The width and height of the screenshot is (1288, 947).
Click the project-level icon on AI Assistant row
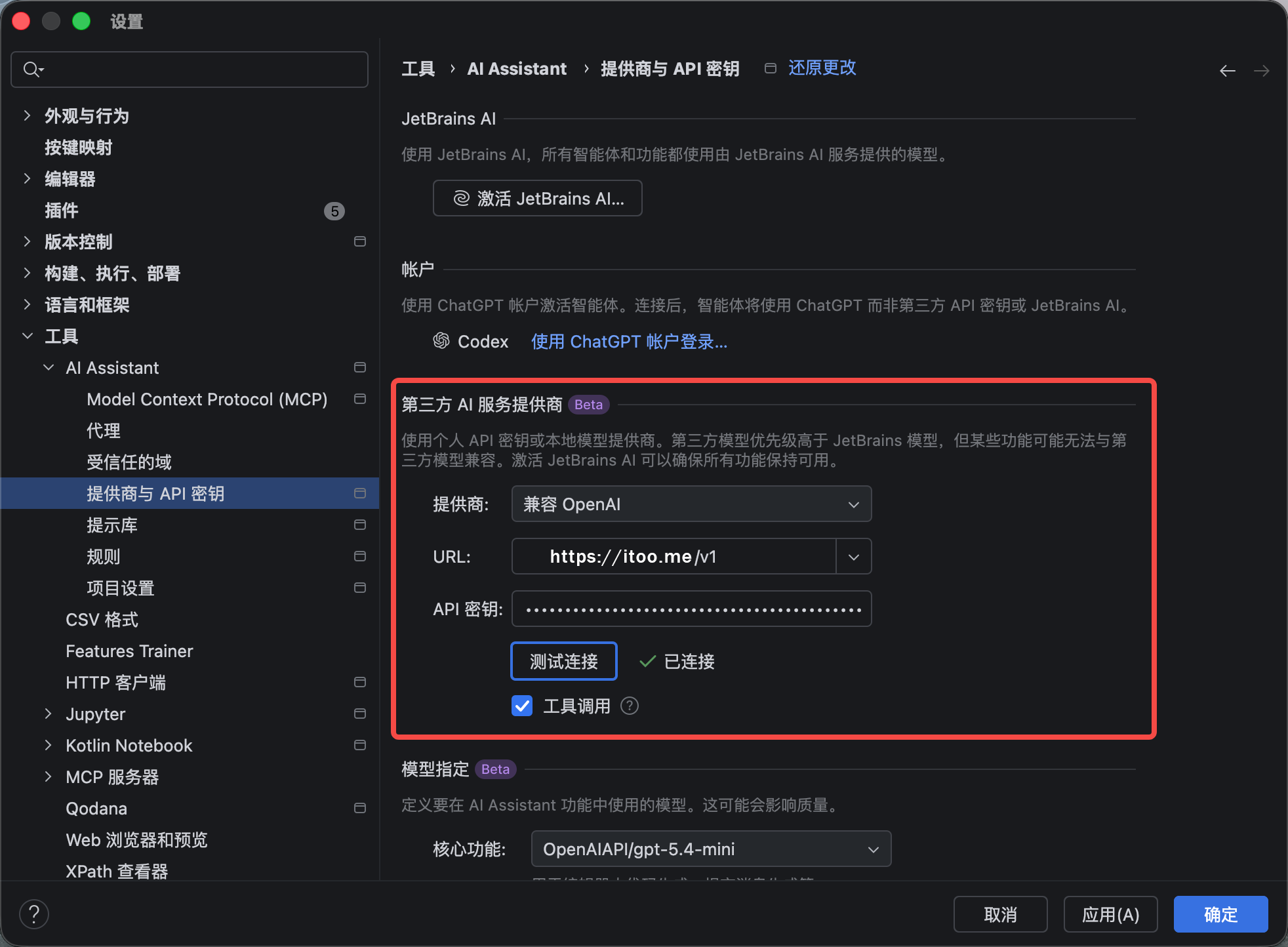click(360, 367)
